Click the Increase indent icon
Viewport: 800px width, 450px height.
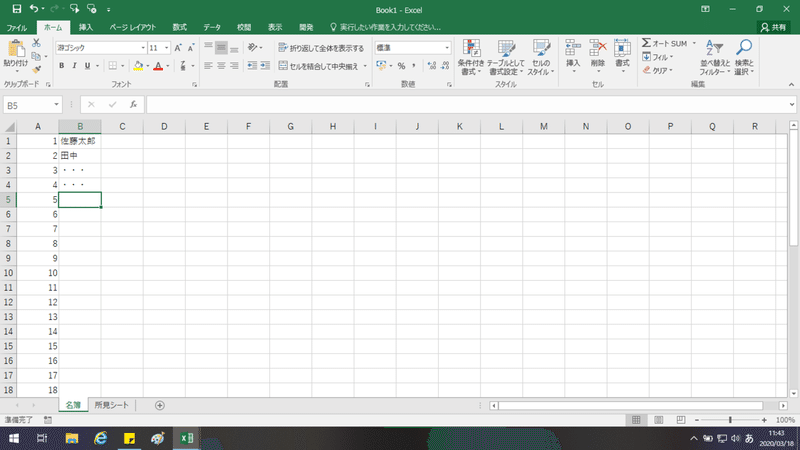[265, 66]
